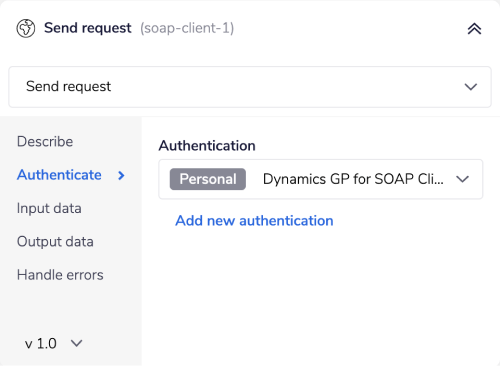The height and width of the screenshot is (366, 500).
Task: Select the Authenticate section
Action: tap(59, 175)
